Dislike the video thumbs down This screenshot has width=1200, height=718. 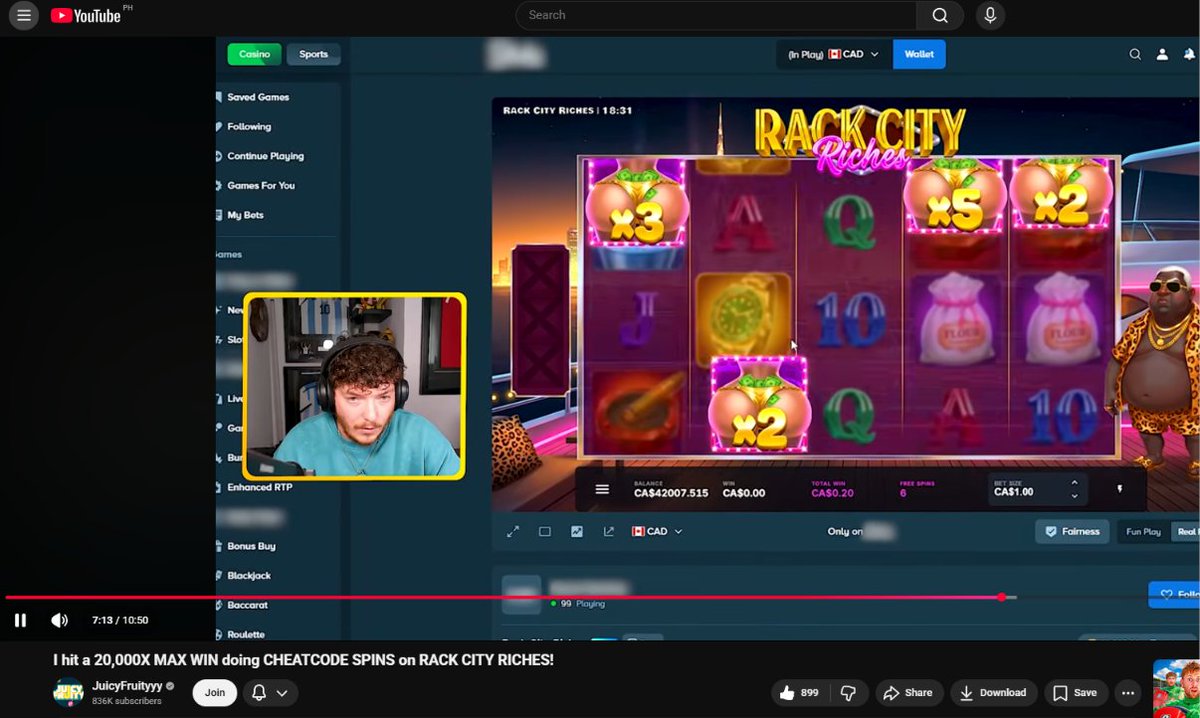[848, 692]
